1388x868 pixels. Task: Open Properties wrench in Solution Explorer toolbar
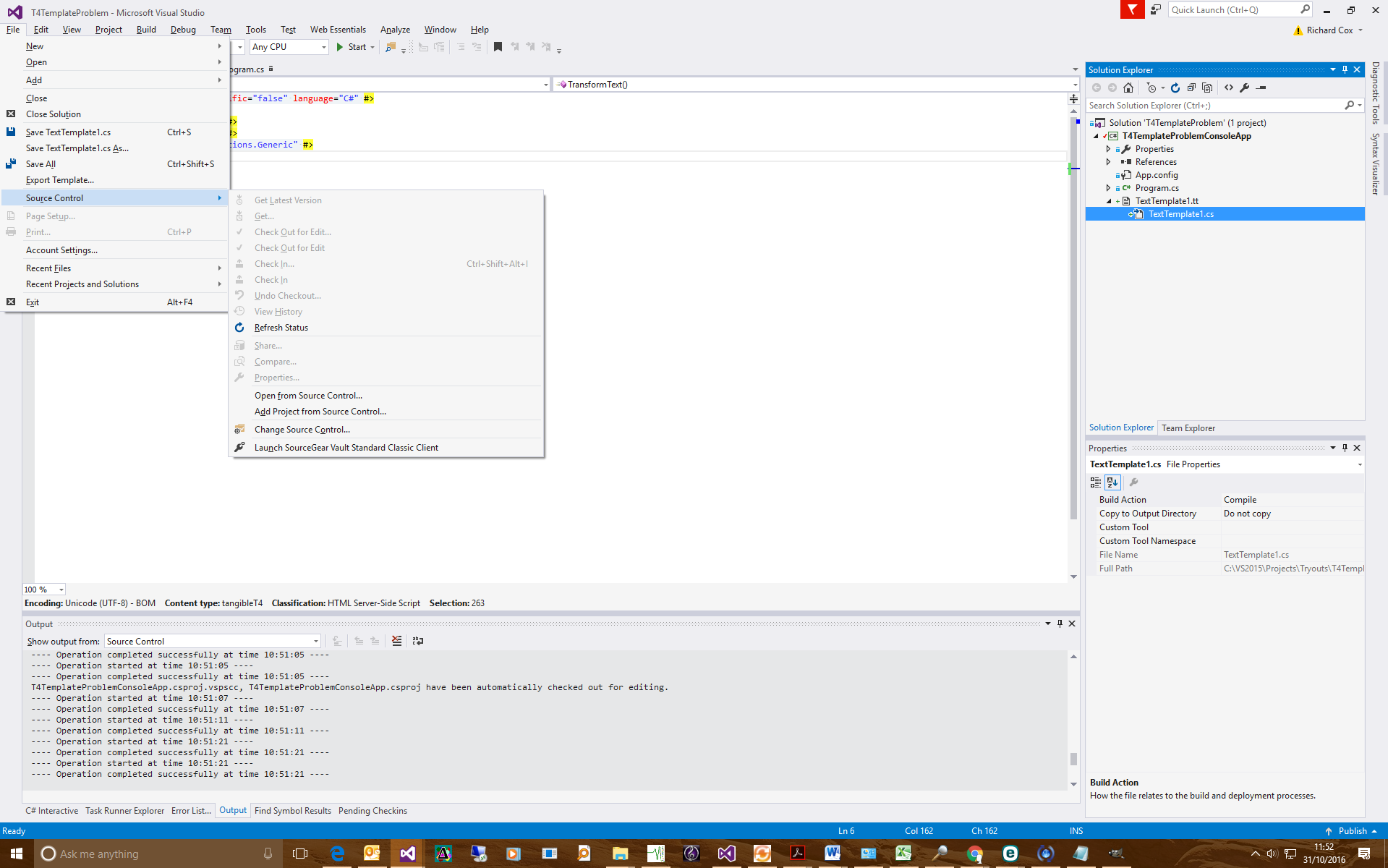pos(1245,88)
